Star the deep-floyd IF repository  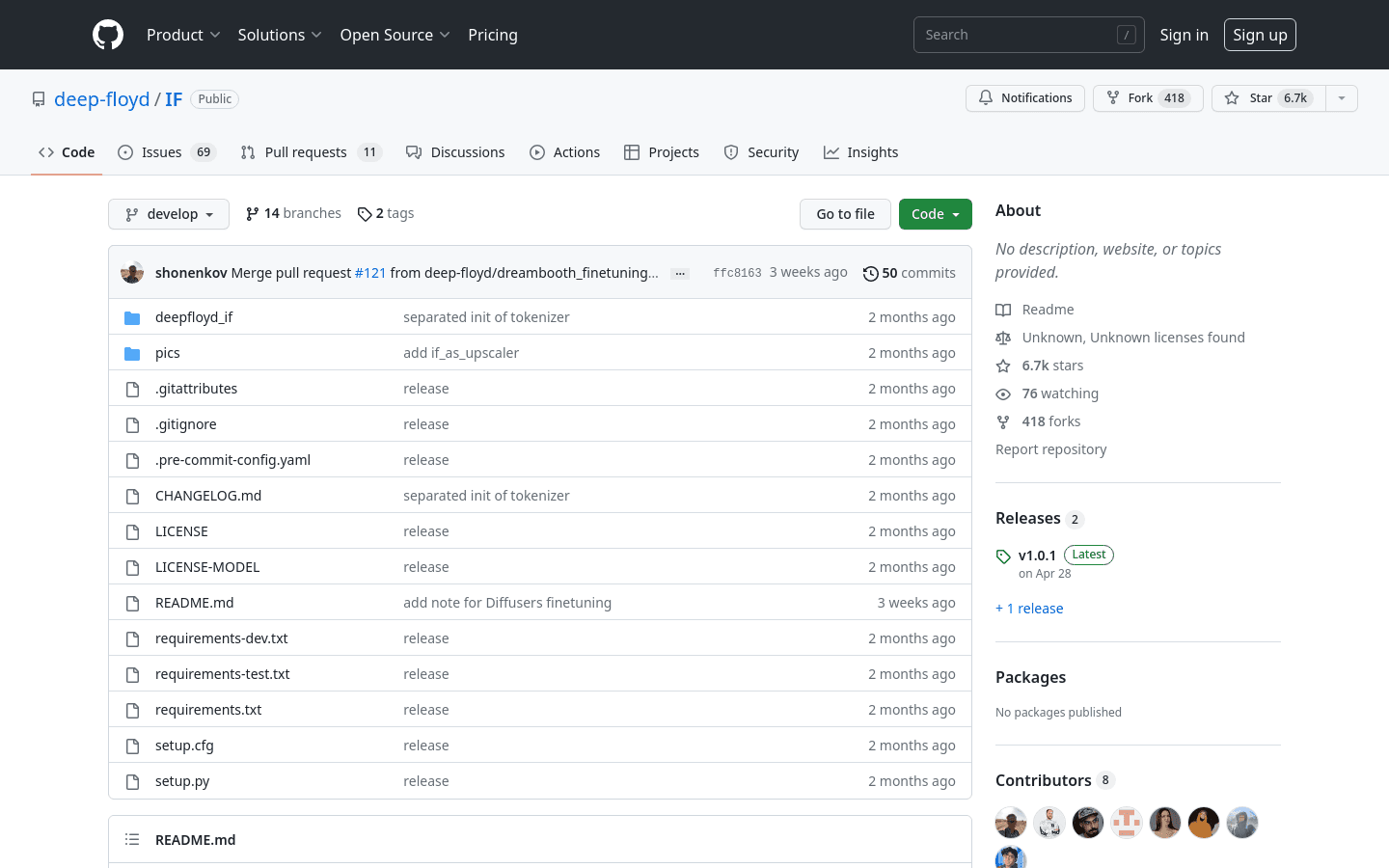(x=1267, y=98)
